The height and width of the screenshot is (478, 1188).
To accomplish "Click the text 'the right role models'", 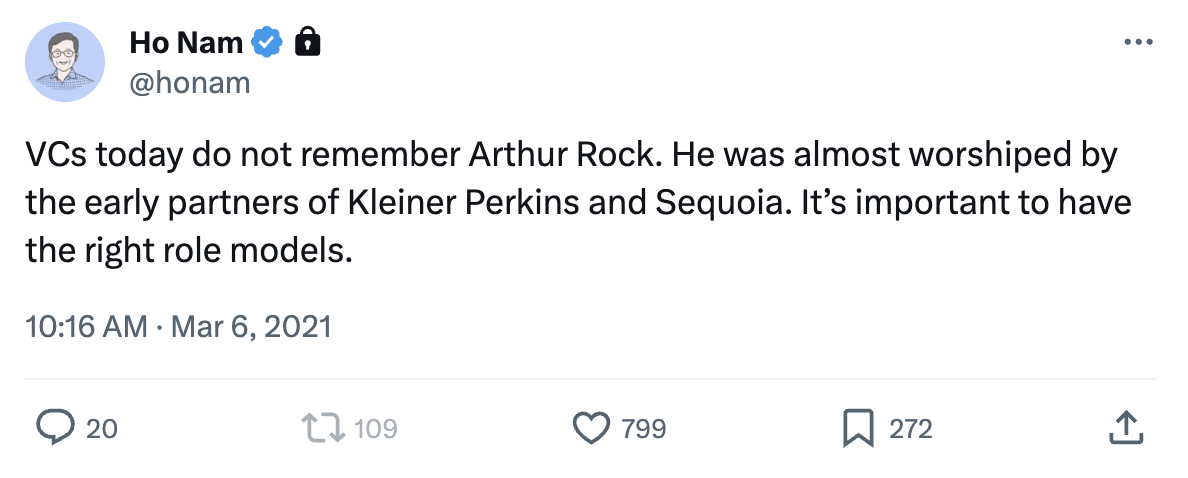I will tap(188, 249).
